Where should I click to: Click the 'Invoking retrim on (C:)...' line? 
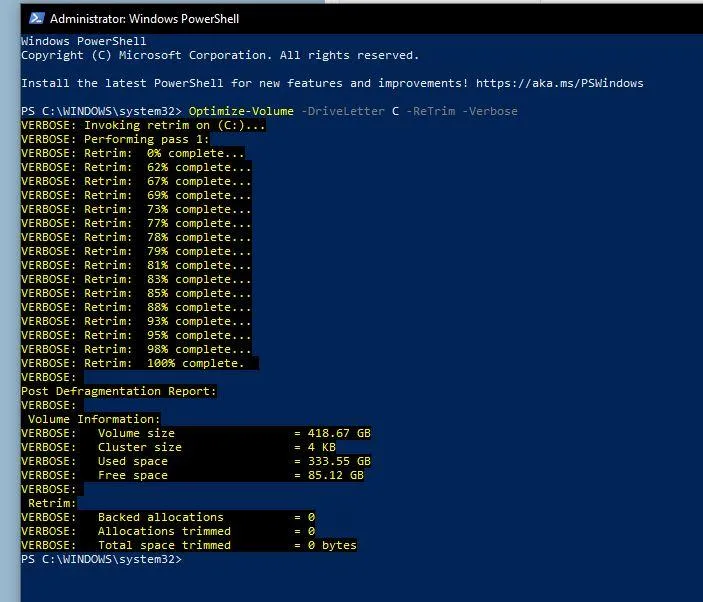[x=143, y=125]
